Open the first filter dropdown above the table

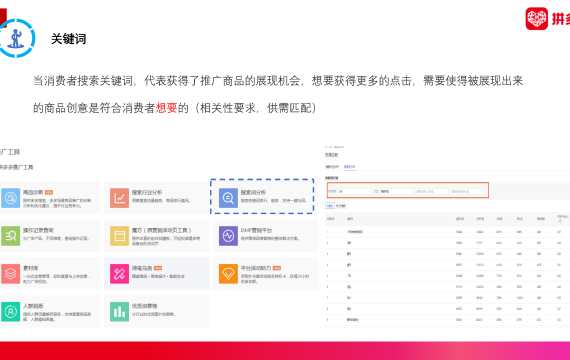[354, 191]
